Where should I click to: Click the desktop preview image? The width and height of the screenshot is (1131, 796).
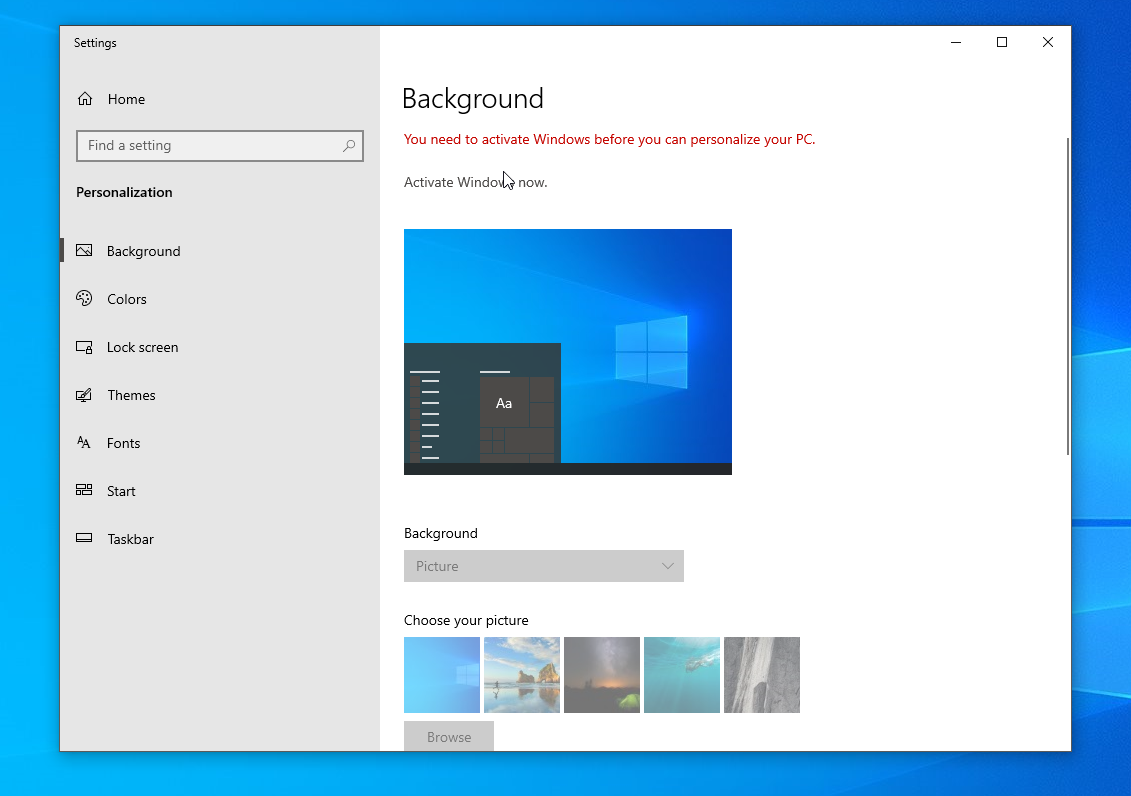pyautogui.click(x=568, y=352)
